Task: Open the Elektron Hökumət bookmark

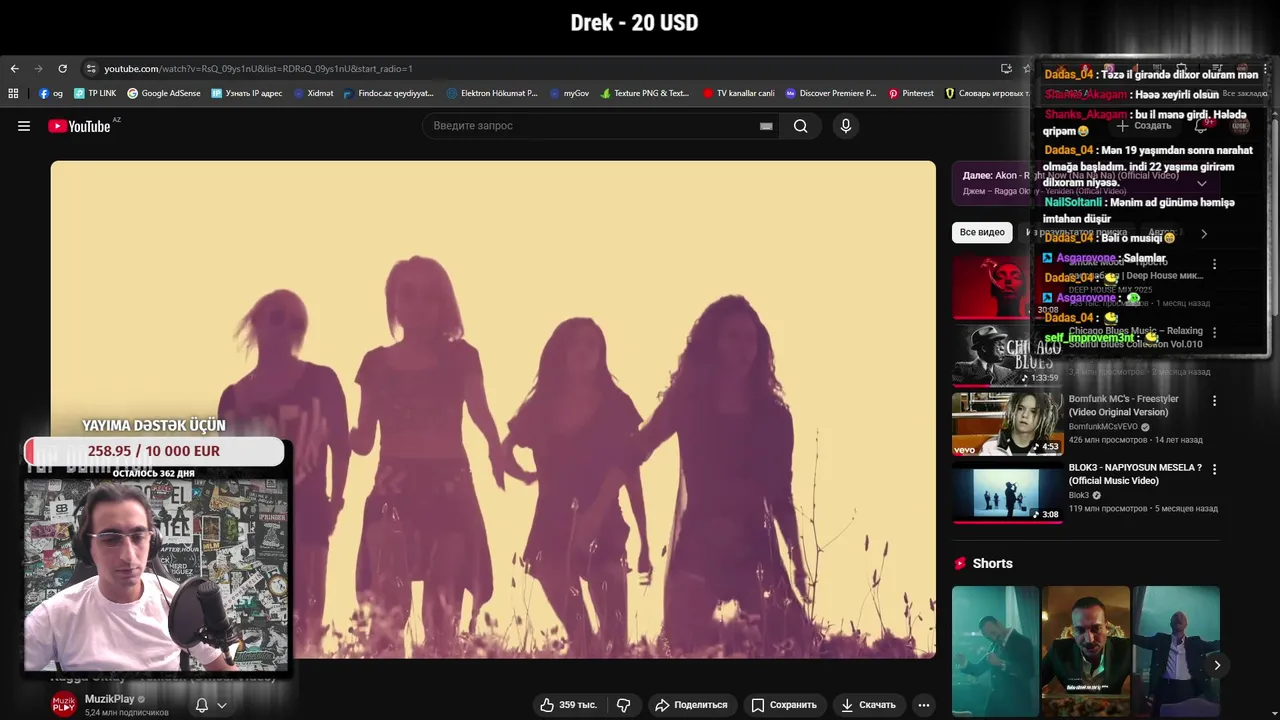Action: tap(492, 93)
